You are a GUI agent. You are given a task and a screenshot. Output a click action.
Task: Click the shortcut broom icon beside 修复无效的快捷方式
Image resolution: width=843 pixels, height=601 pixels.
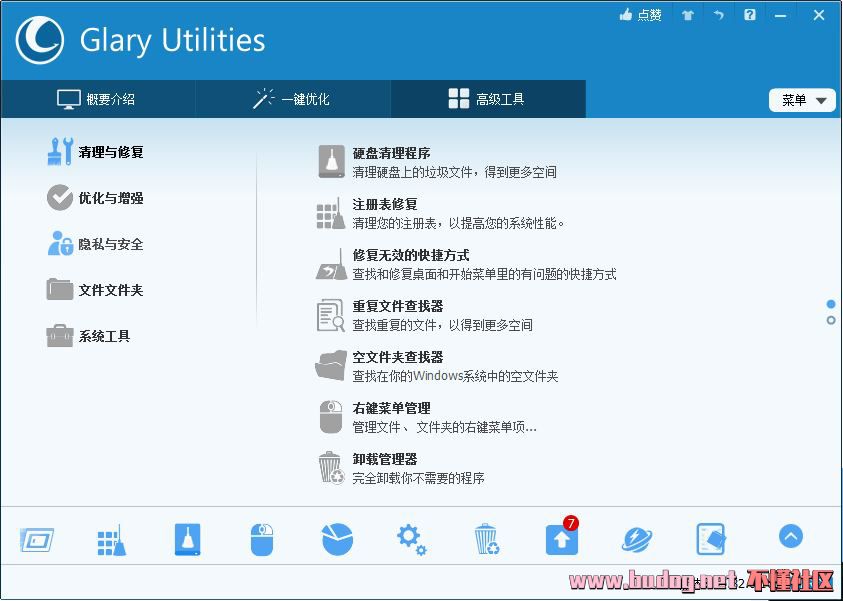tap(331, 264)
